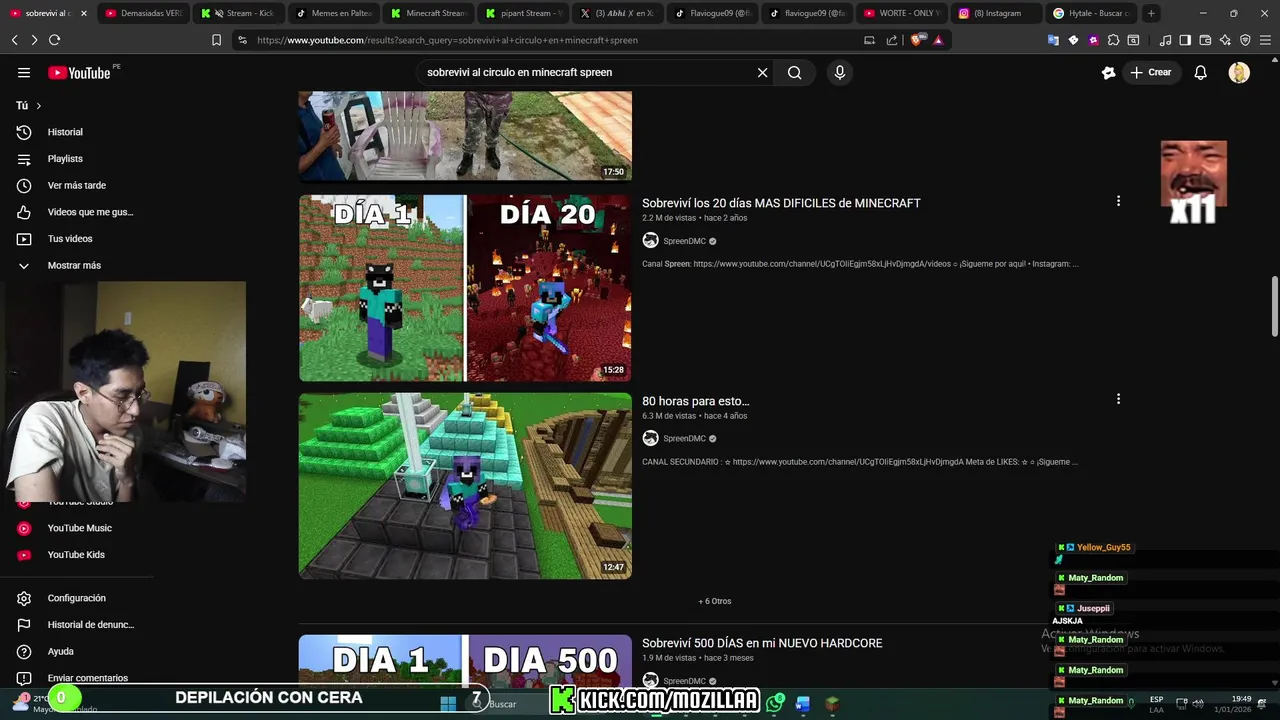Viewport: 1280px width, 720px height.
Task: Open a new browser tab
Action: coord(1151,13)
